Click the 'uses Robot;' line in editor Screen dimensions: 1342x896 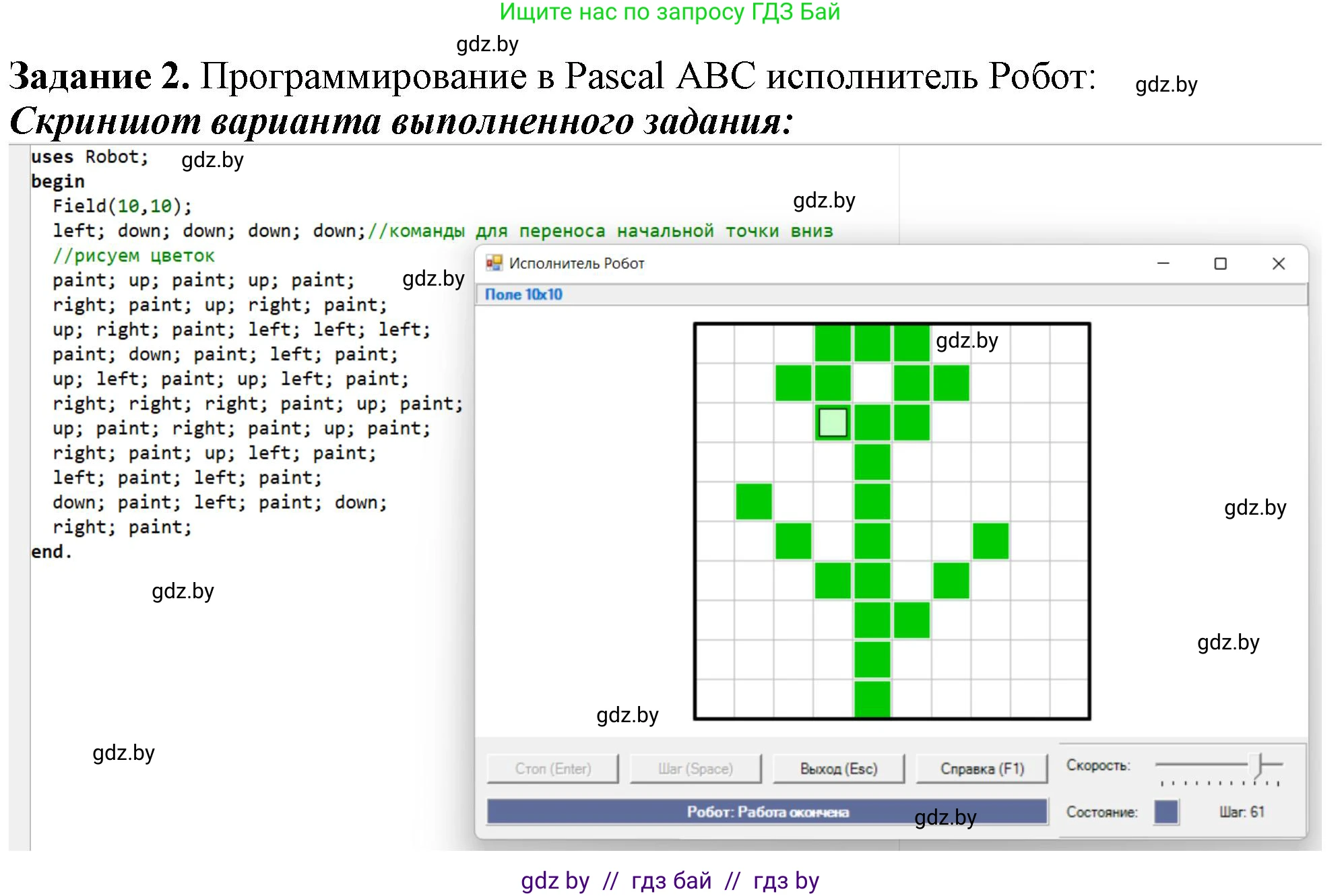coord(89,157)
